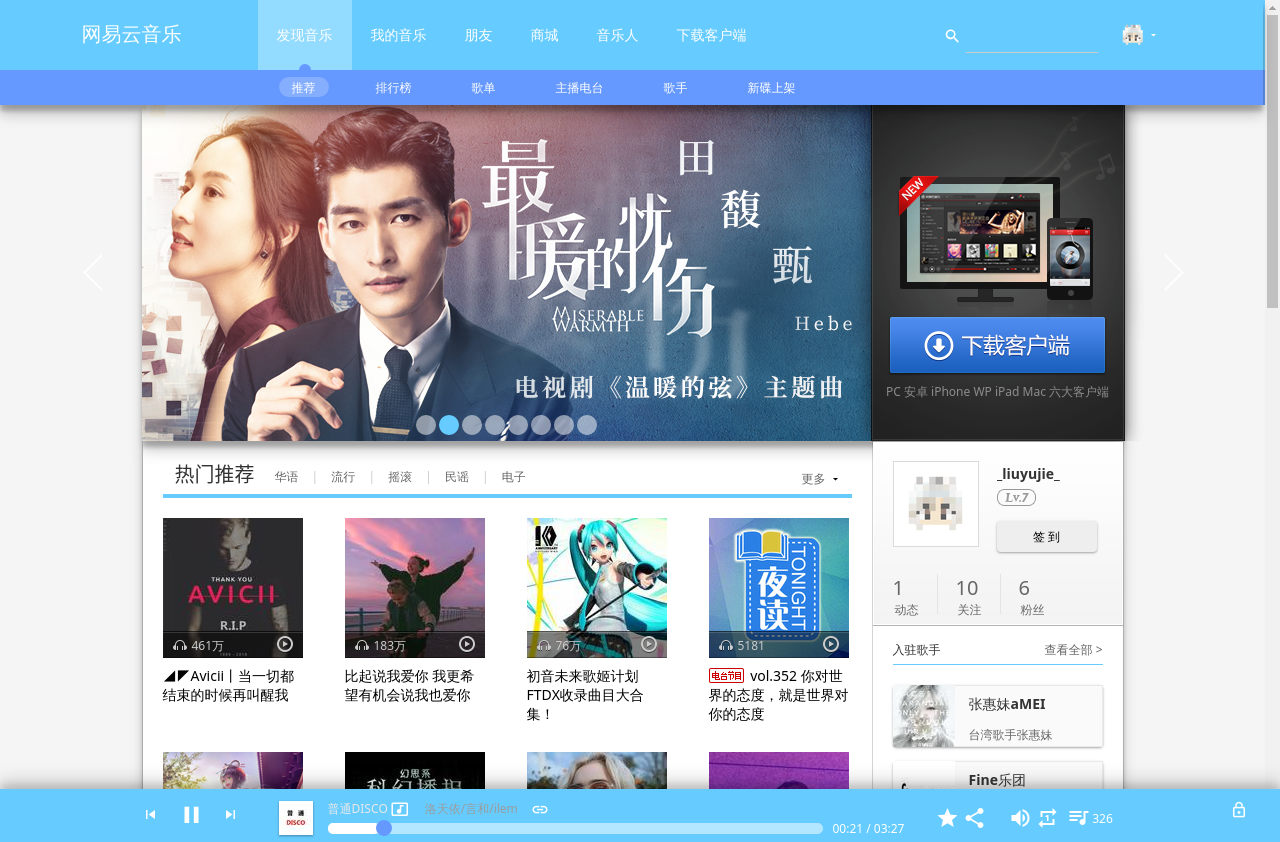Toggle single-song repeat mode
Screen dimensions: 1280x842
(1047, 817)
